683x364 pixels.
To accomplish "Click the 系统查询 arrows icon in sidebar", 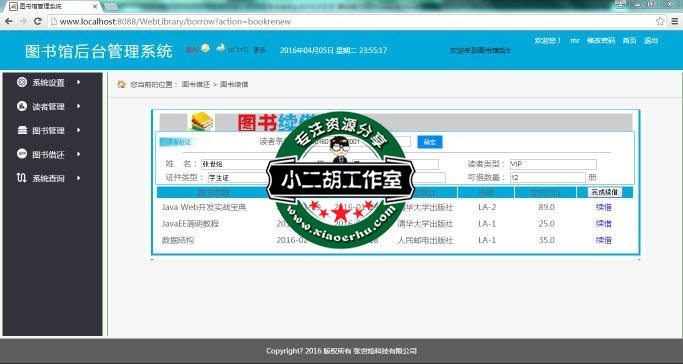I will point(22,178).
